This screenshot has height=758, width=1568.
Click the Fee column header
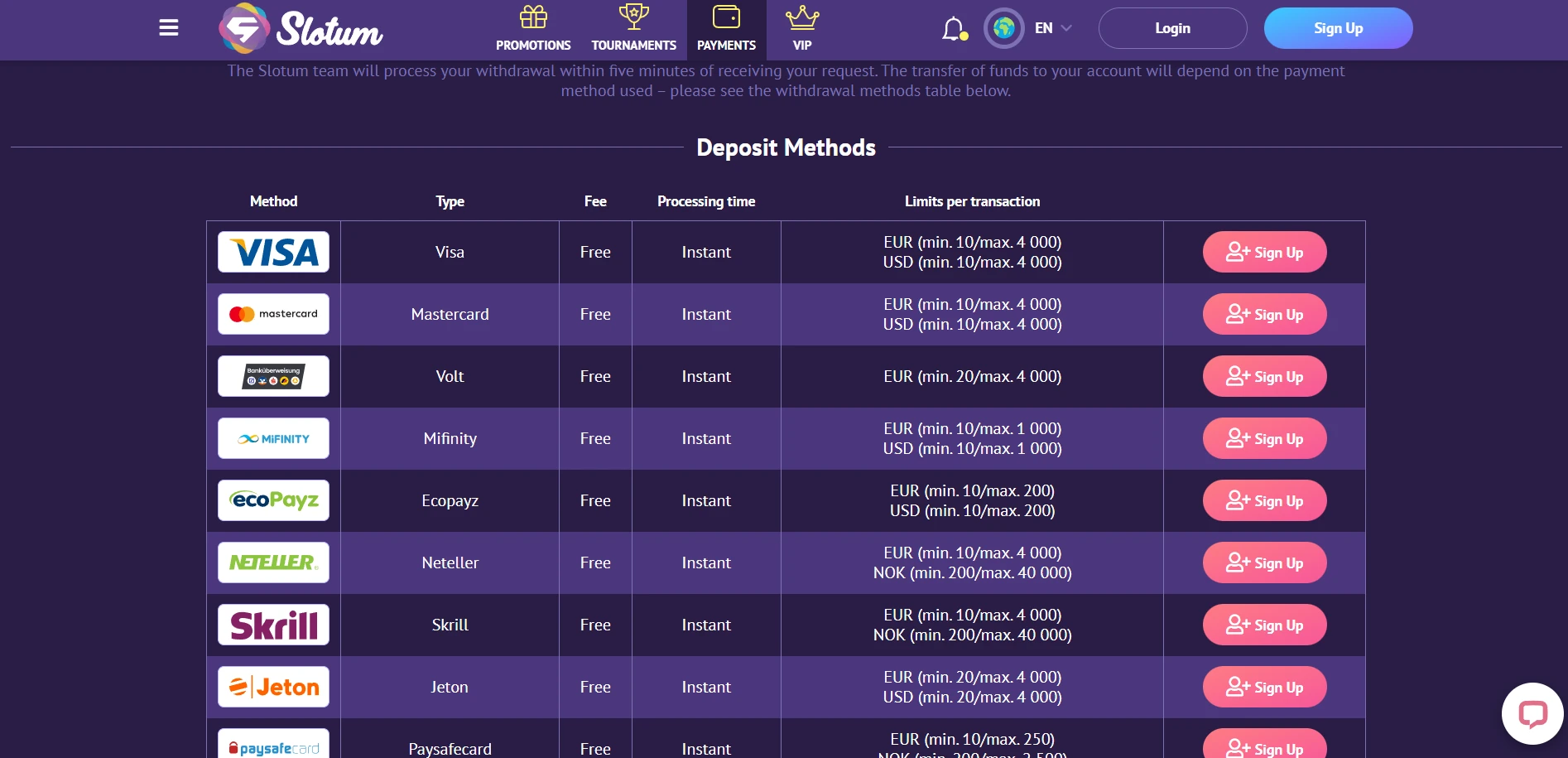[x=595, y=201]
